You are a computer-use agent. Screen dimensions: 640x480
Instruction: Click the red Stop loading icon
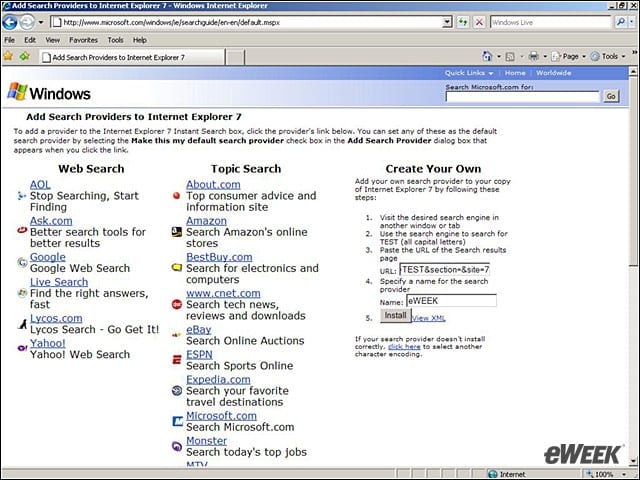pos(480,22)
